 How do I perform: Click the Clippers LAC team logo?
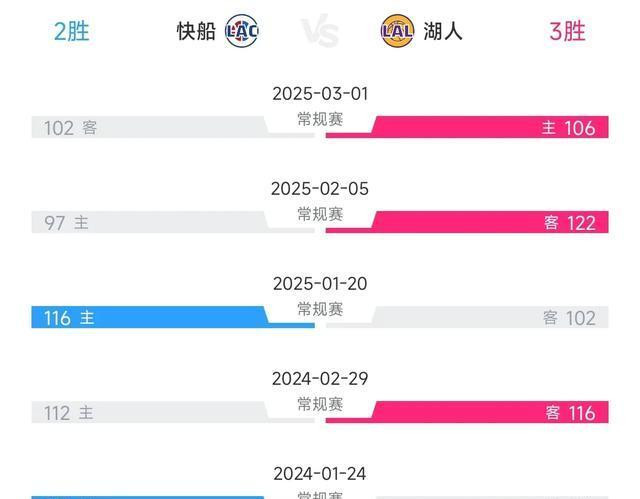pyautogui.click(x=242, y=31)
